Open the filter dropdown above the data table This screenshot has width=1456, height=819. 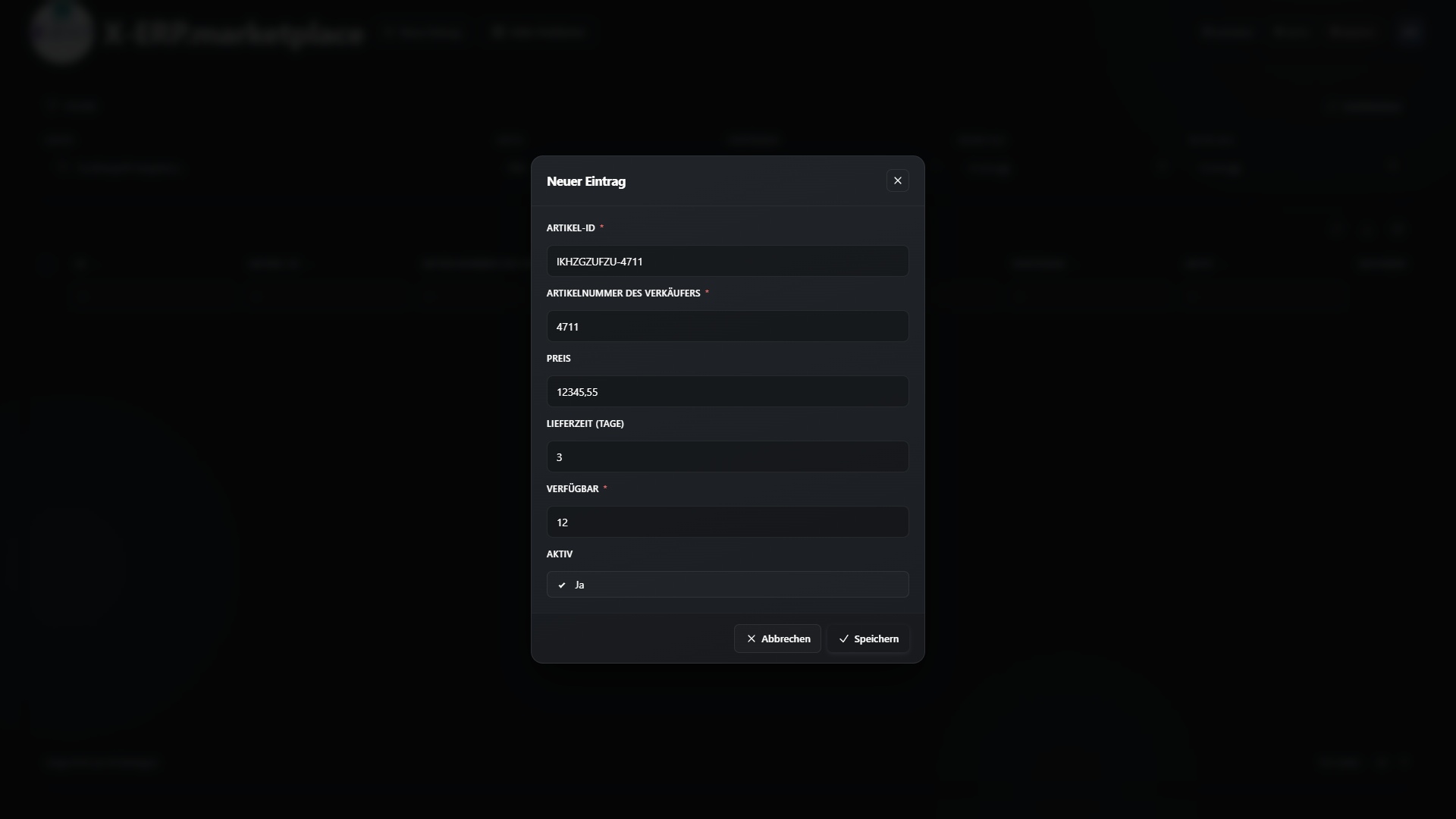(72, 105)
